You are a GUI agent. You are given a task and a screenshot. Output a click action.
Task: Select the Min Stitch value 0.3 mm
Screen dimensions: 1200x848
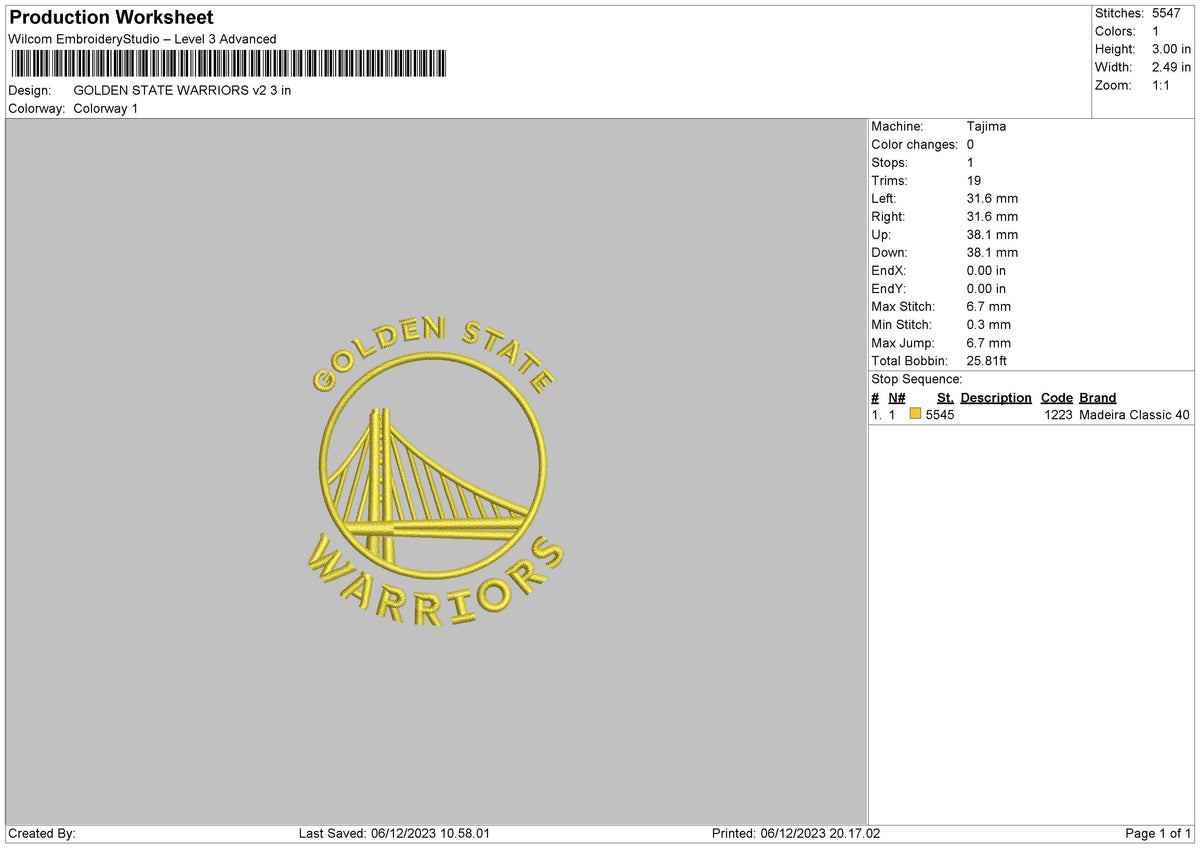pos(989,324)
